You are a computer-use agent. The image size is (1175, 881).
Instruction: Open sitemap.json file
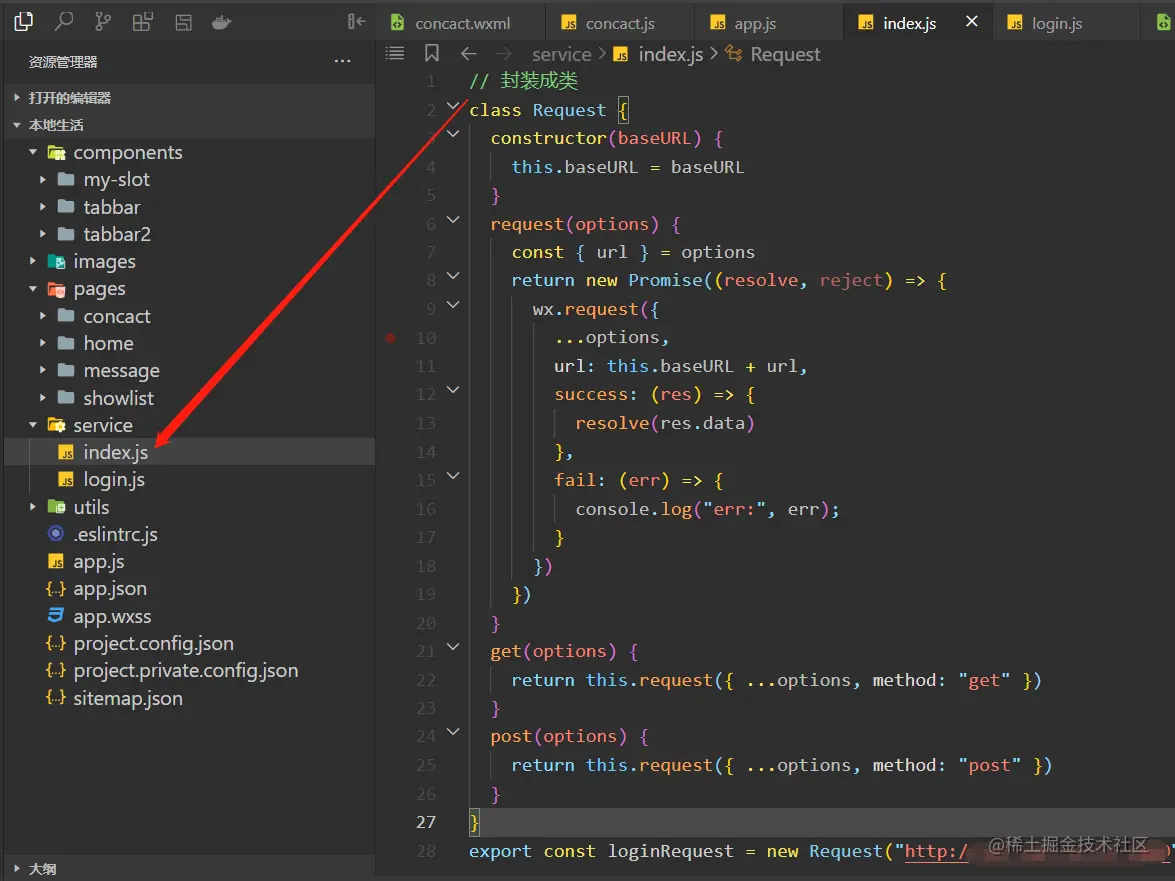click(x=187, y=698)
